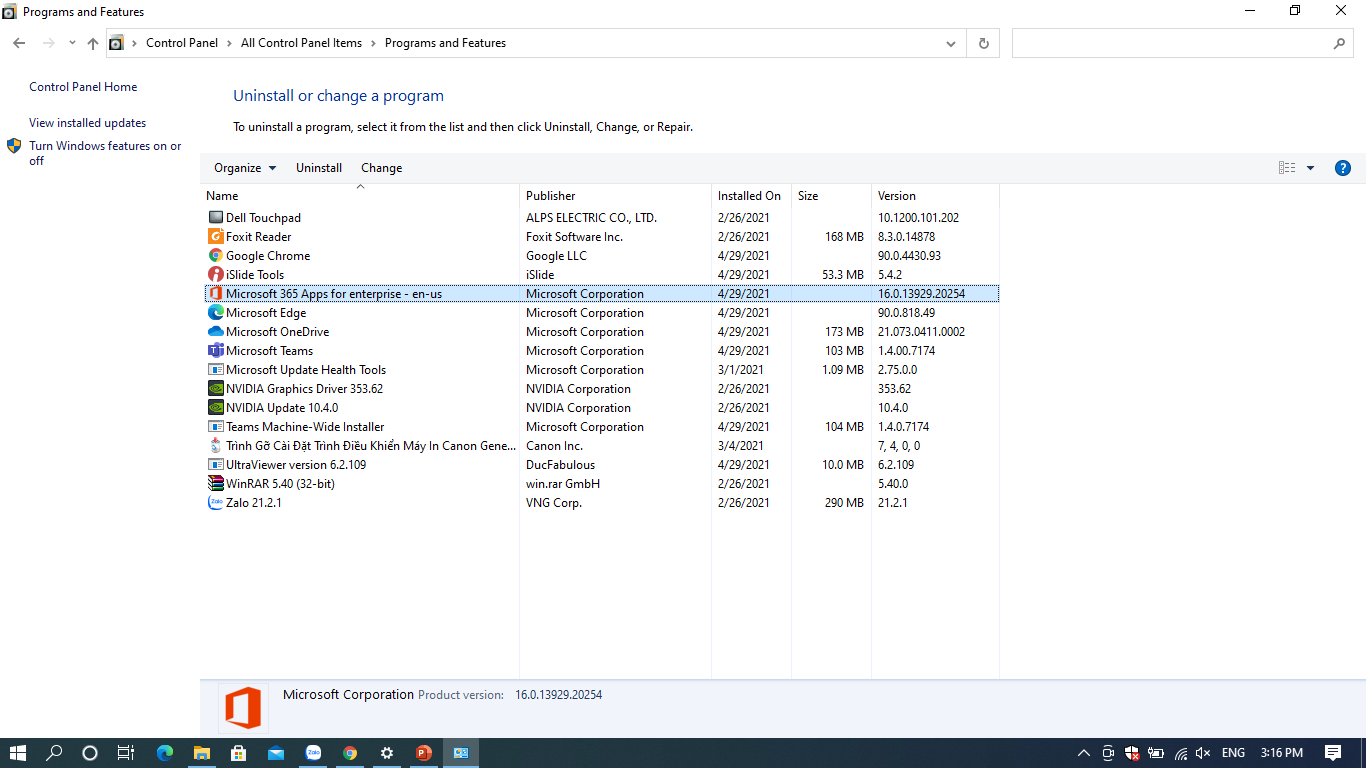Click the Google Chrome icon in program list
The image size is (1366, 768).
pos(216,256)
